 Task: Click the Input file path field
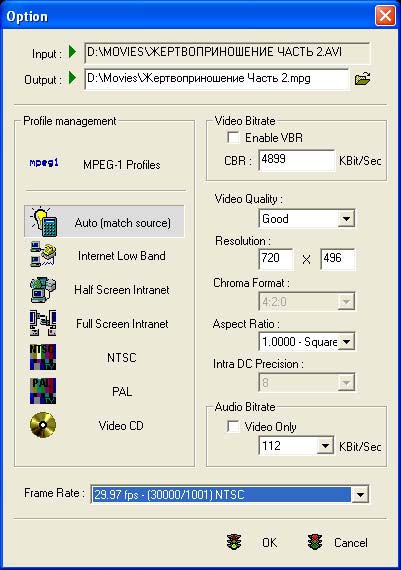(x=227, y=53)
